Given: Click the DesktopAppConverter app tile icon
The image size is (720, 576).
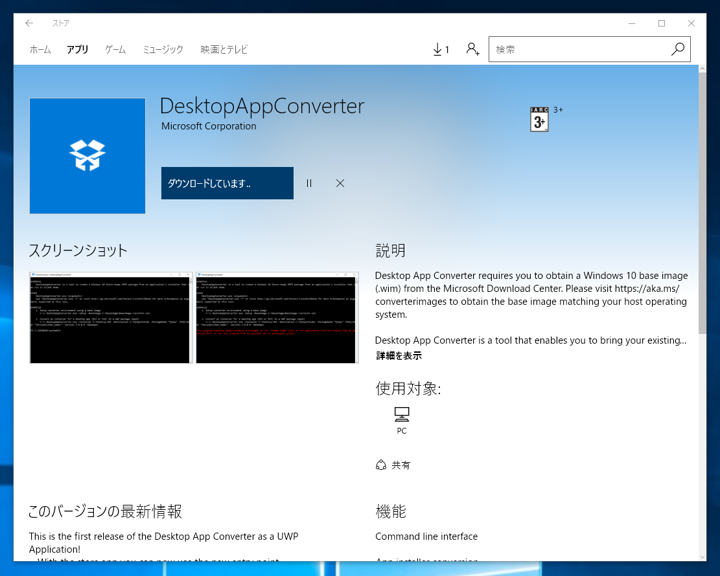Looking at the screenshot, I should [87, 156].
